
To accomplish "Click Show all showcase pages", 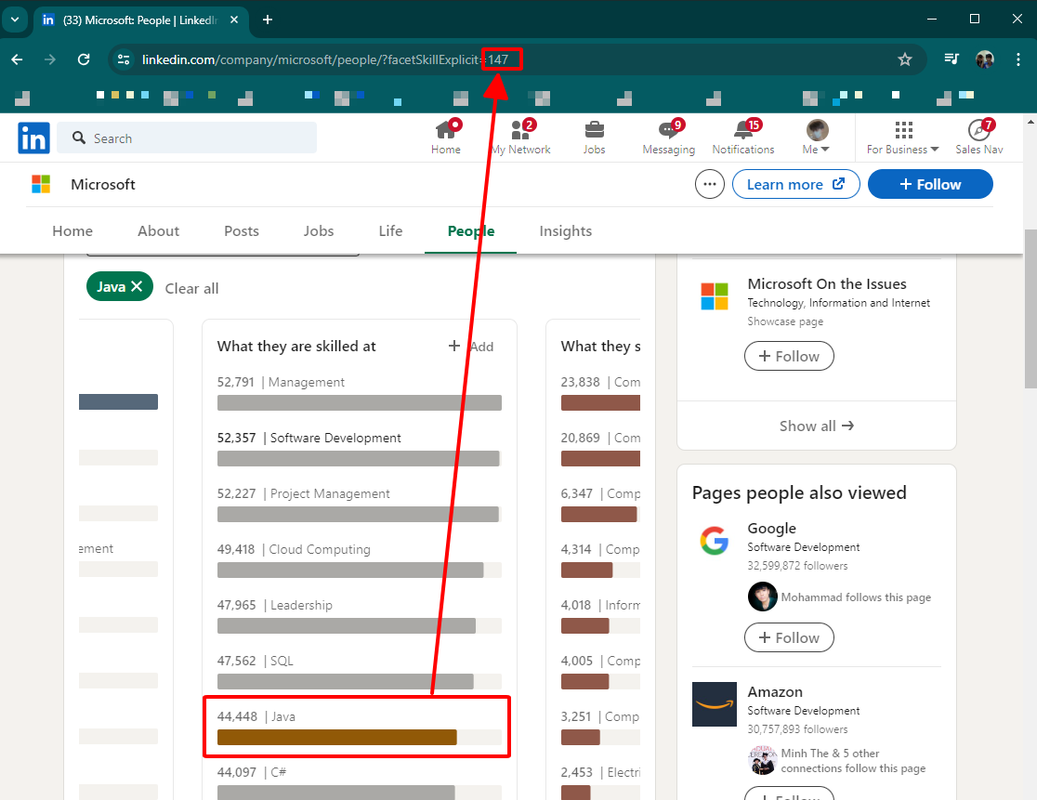I will tap(817, 426).
